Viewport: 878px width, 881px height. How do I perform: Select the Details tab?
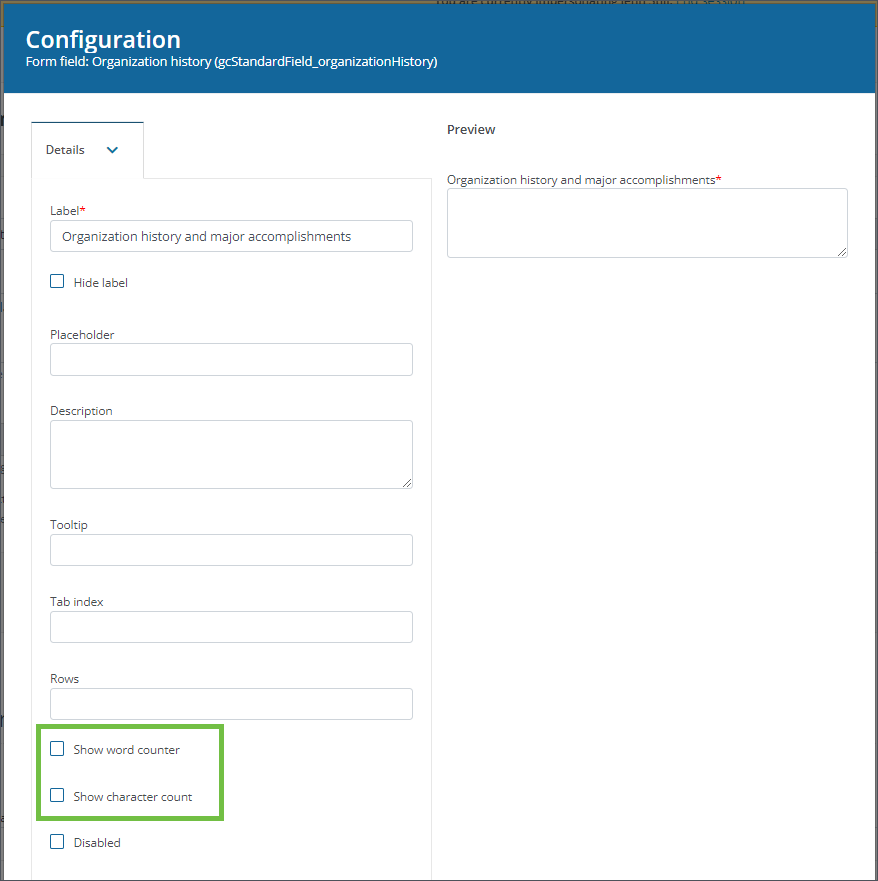(66, 150)
